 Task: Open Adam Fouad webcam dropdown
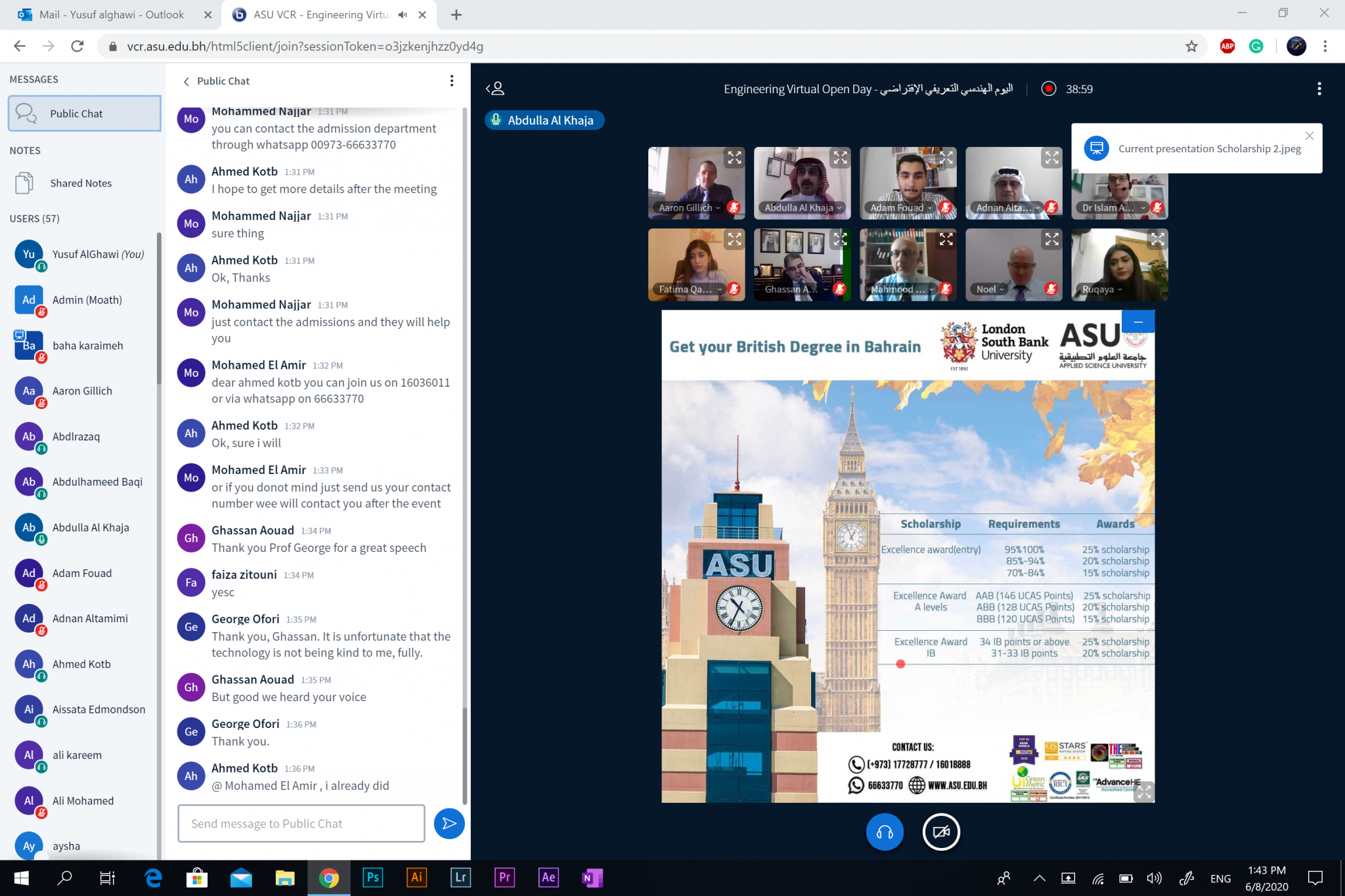900,207
